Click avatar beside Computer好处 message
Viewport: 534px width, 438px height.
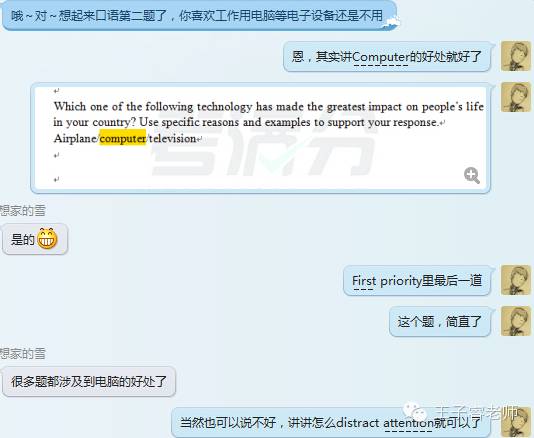point(516,56)
